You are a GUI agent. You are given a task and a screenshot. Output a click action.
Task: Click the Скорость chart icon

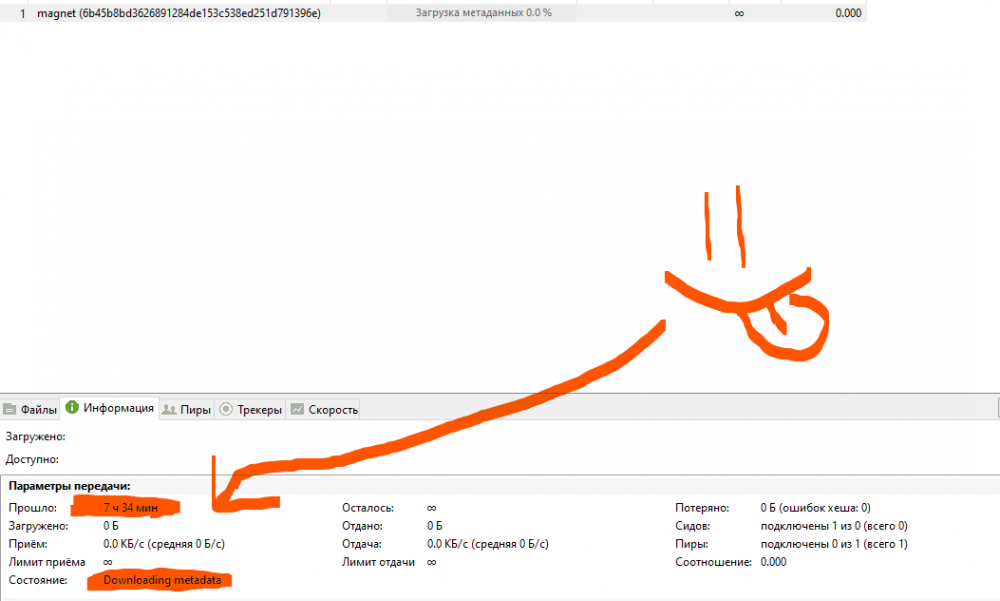click(297, 409)
